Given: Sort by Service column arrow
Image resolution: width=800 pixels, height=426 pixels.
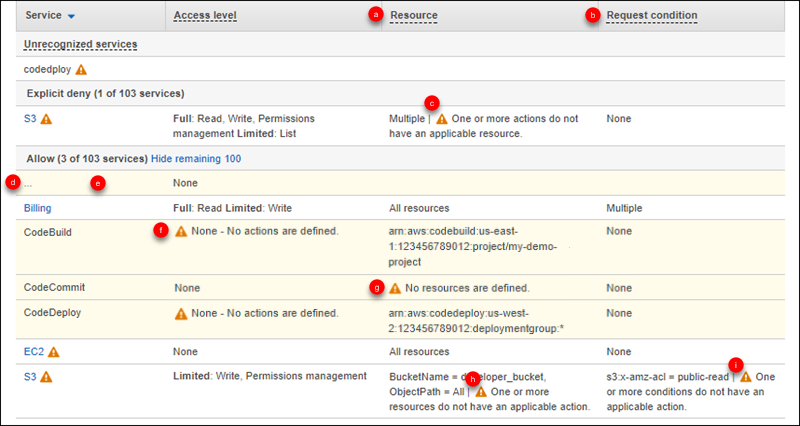Looking at the screenshot, I should (x=74, y=17).
